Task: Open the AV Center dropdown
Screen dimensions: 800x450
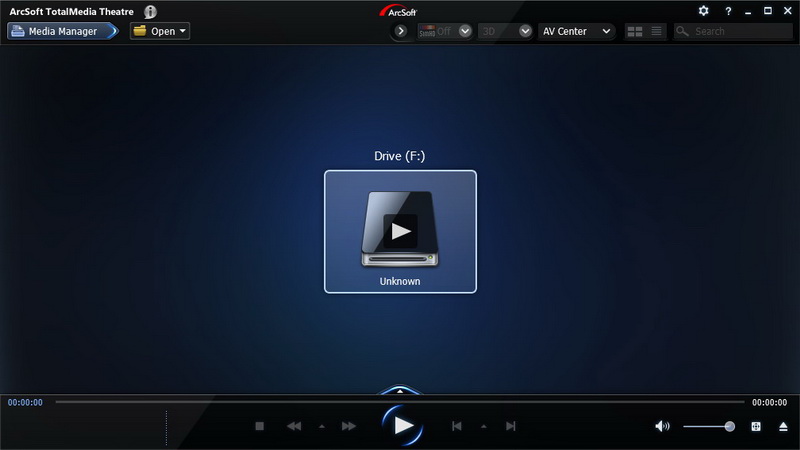Action: (x=577, y=31)
